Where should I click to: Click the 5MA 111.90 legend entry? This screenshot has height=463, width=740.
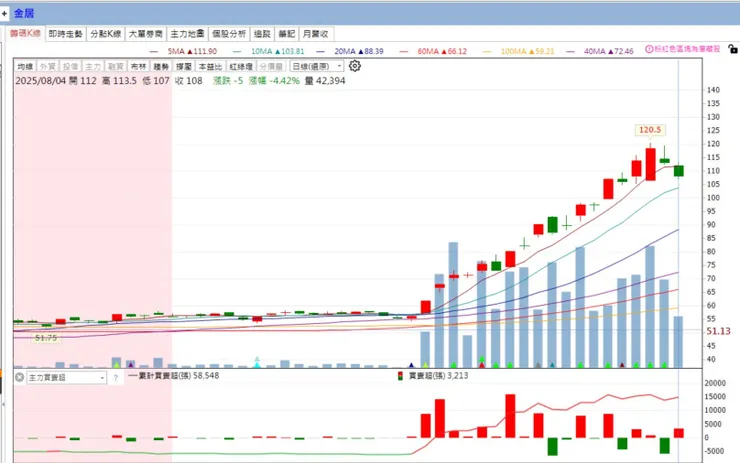click(183, 51)
